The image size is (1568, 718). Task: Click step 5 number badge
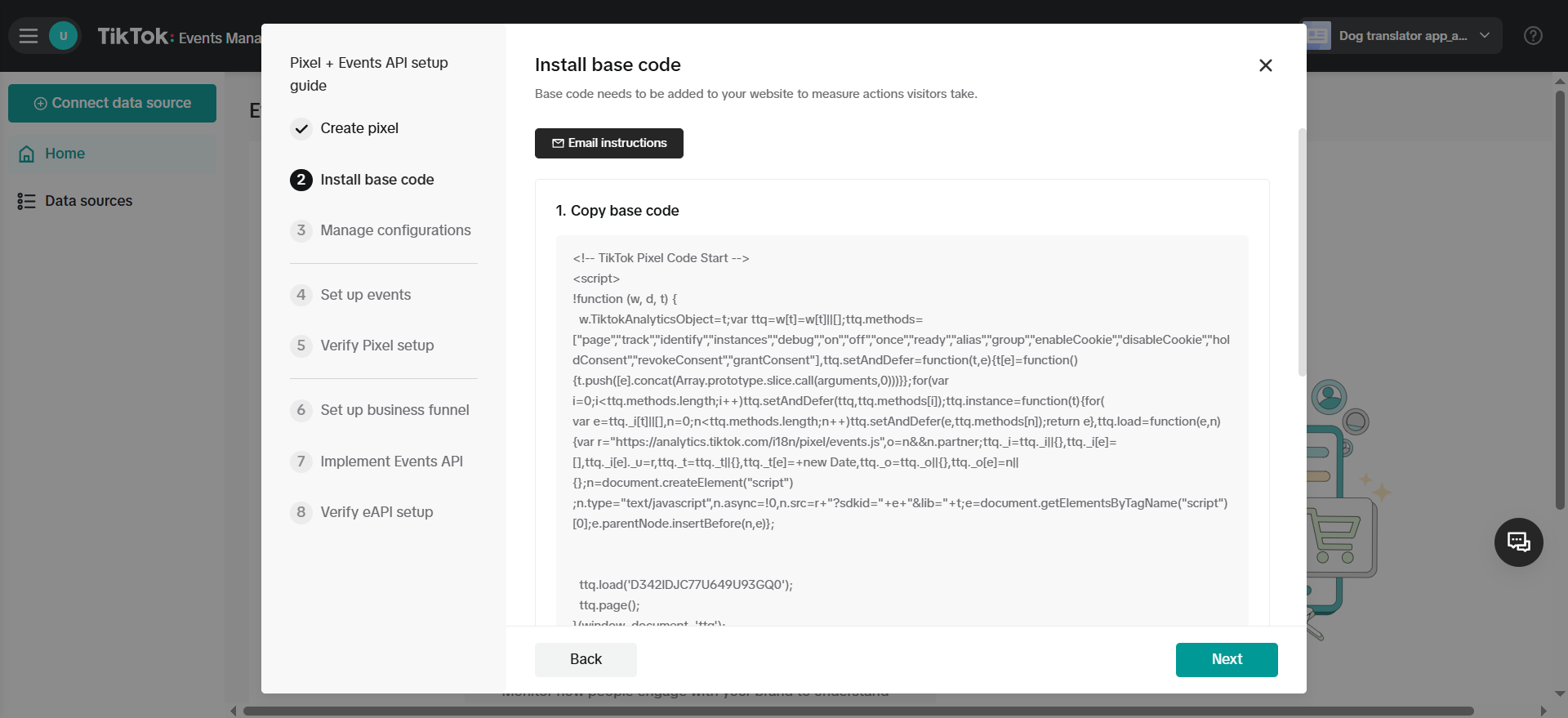301,346
